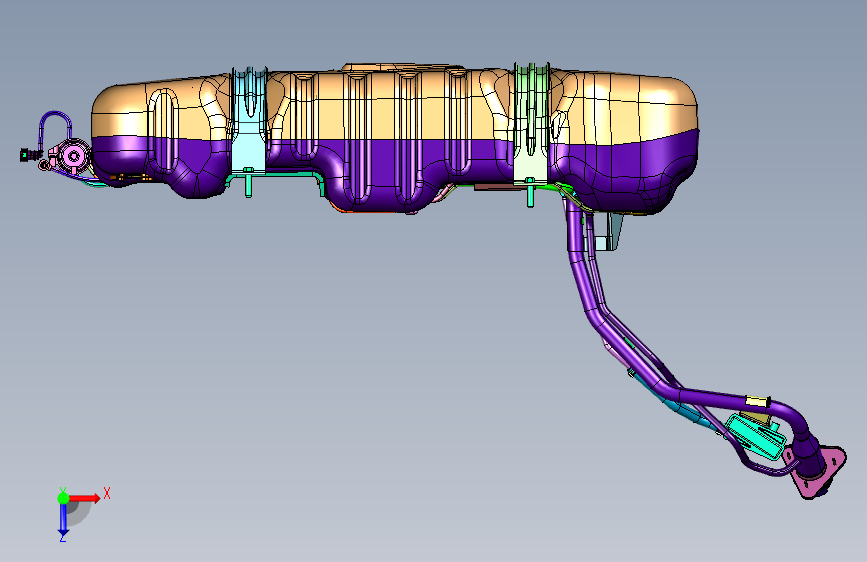Viewport: 867px width, 562px height.
Task: Pick the cyan bracket on the filler pipe
Action: (x=755, y=437)
